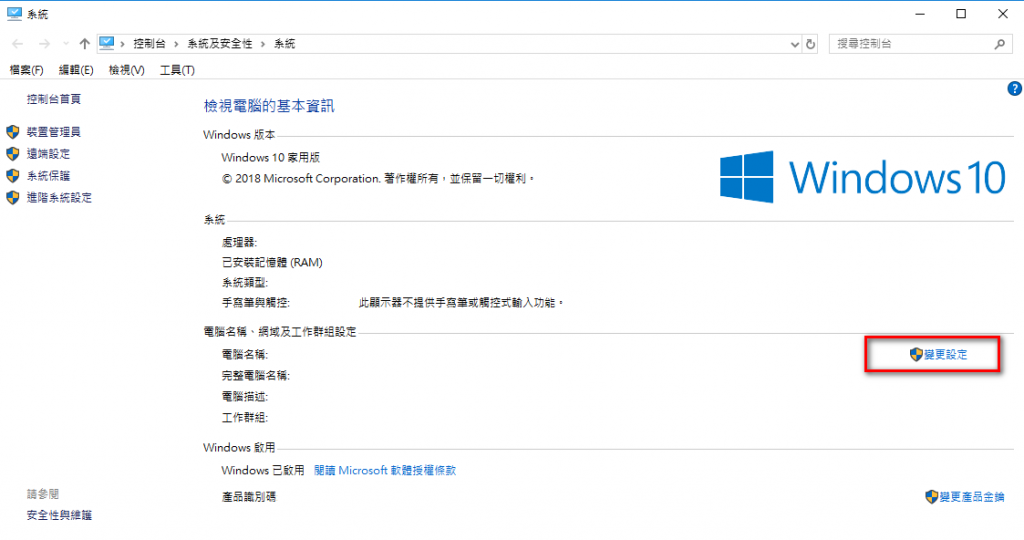Click the 電腦名稱: label
The height and width of the screenshot is (540, 1024).
(x=245, y=355)
